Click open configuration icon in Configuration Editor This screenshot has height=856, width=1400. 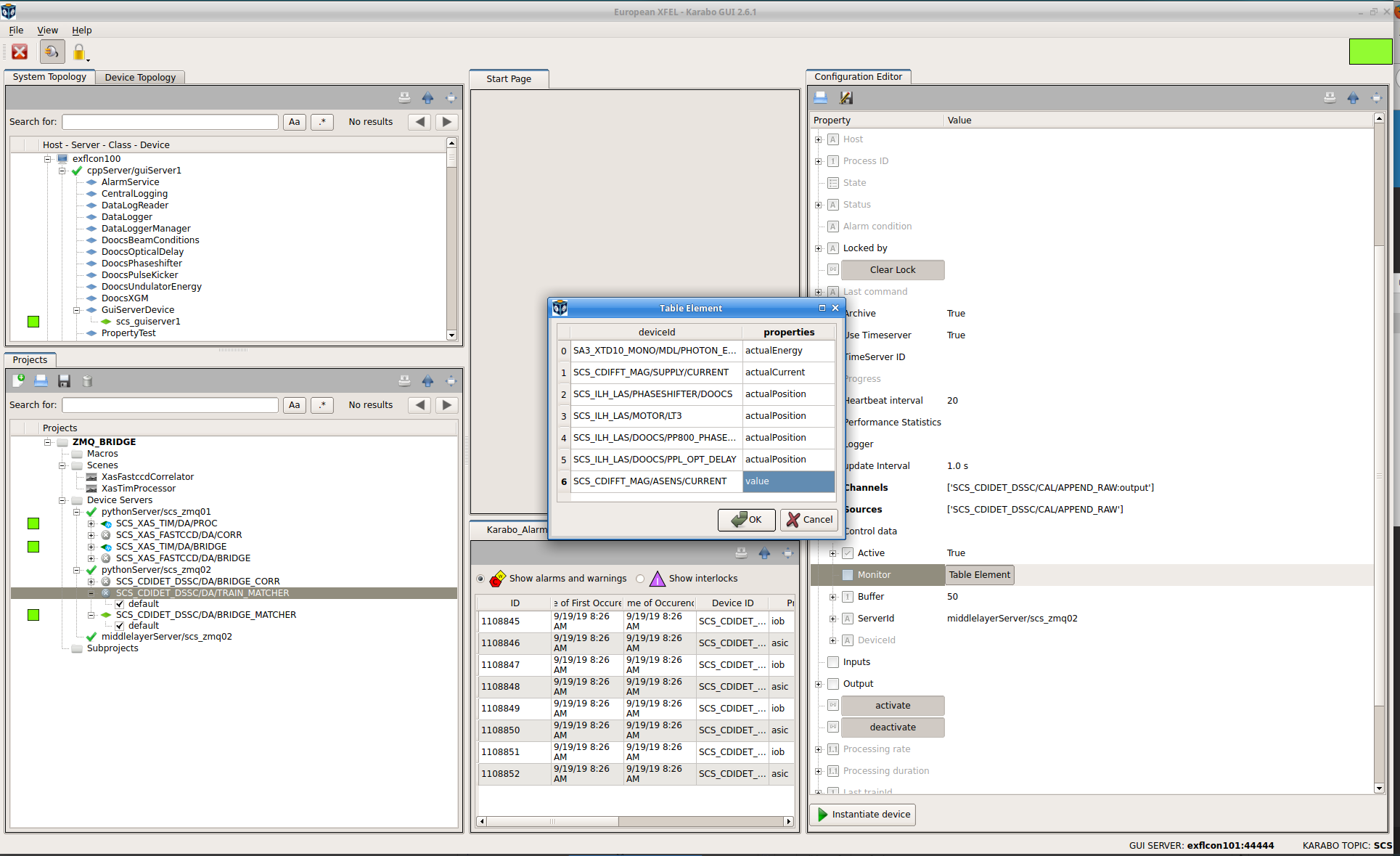[x=821, y=97]
